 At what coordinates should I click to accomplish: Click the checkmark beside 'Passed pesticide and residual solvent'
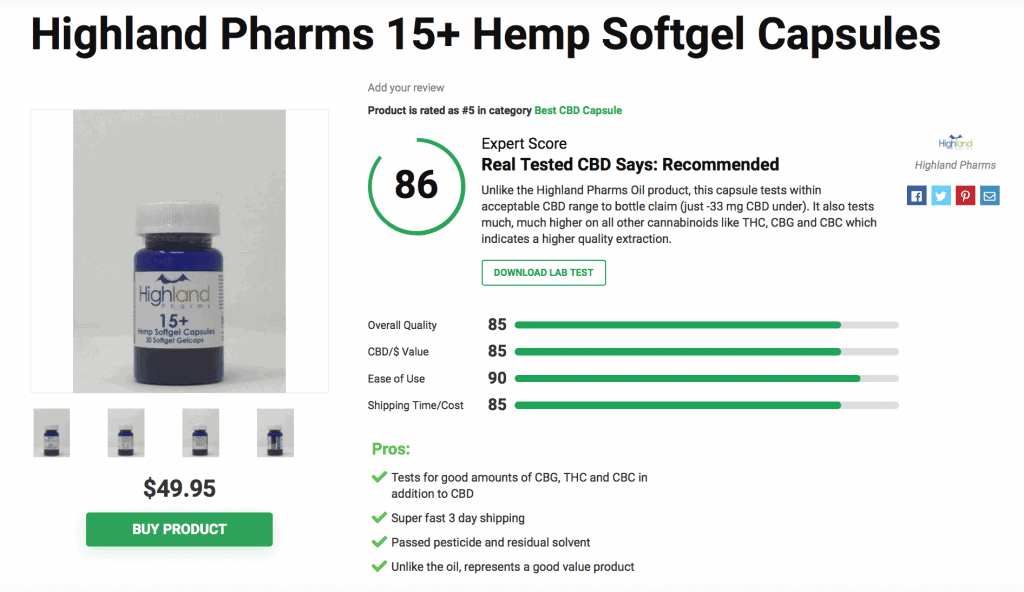(x=379, y=542)
